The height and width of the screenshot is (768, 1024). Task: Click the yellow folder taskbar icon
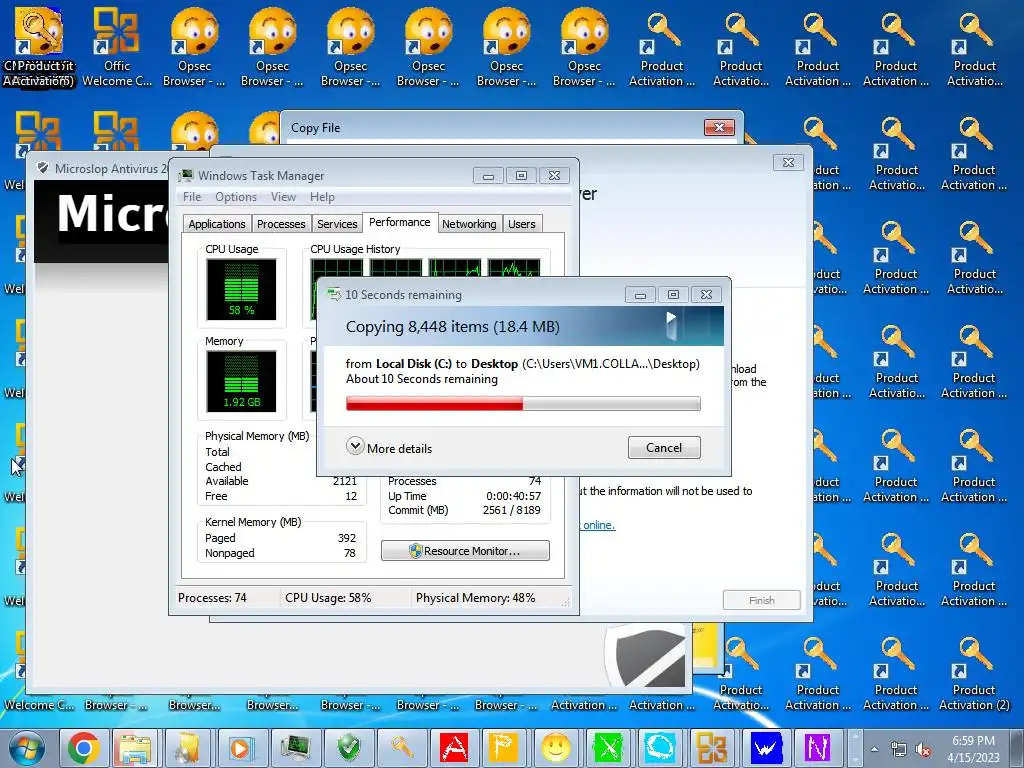187,748
